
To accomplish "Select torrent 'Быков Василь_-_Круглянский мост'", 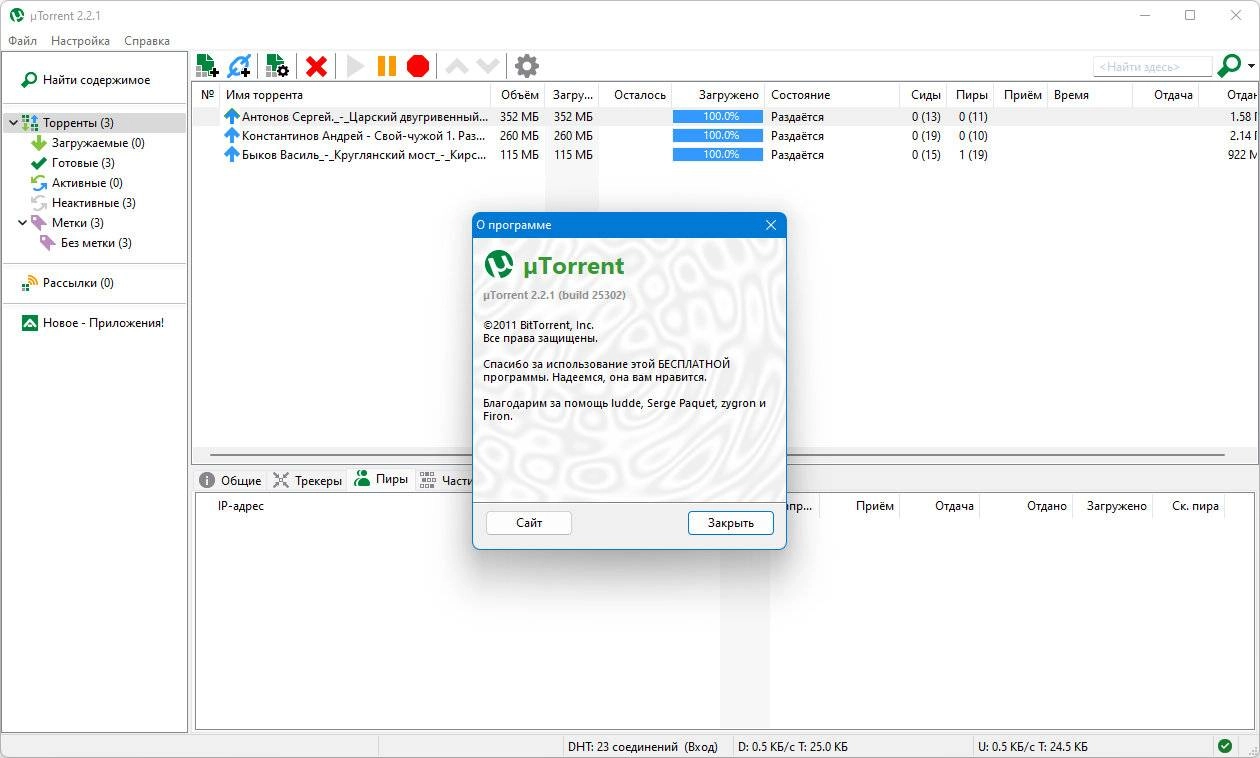I will click(365, 155).
